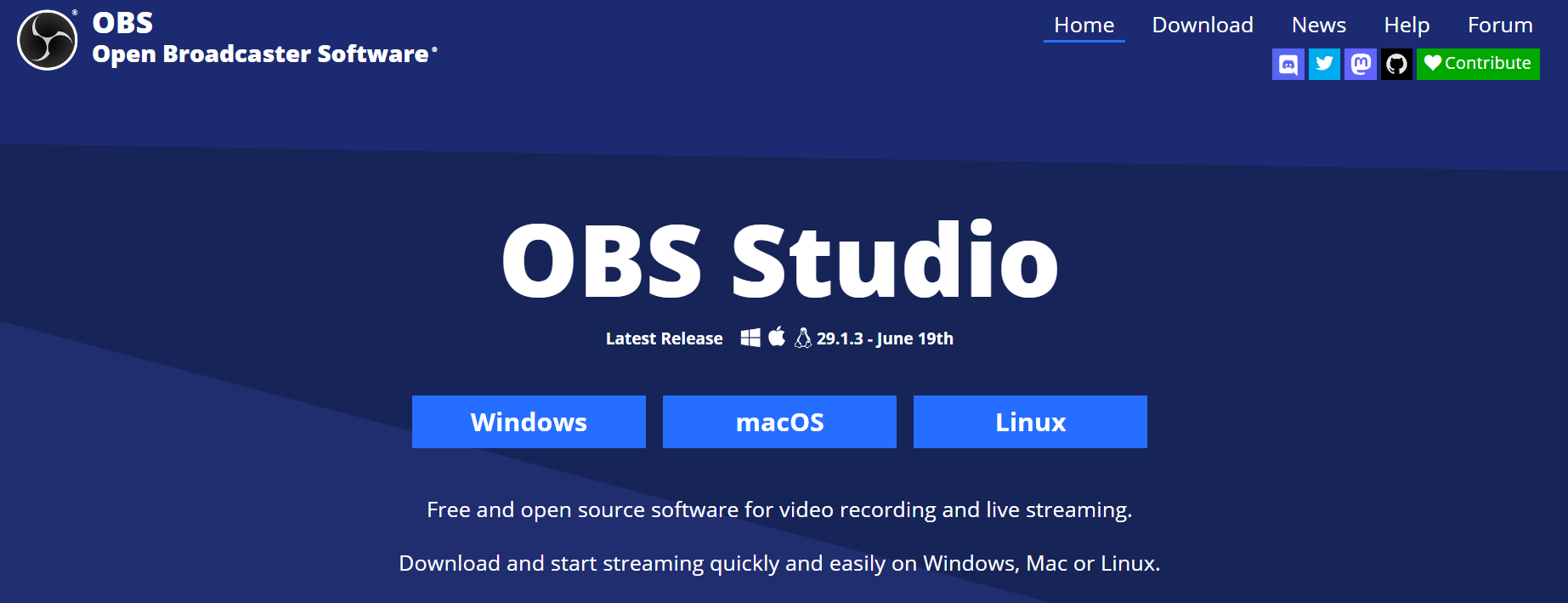Download OBS via macOS button

point(779,422)
